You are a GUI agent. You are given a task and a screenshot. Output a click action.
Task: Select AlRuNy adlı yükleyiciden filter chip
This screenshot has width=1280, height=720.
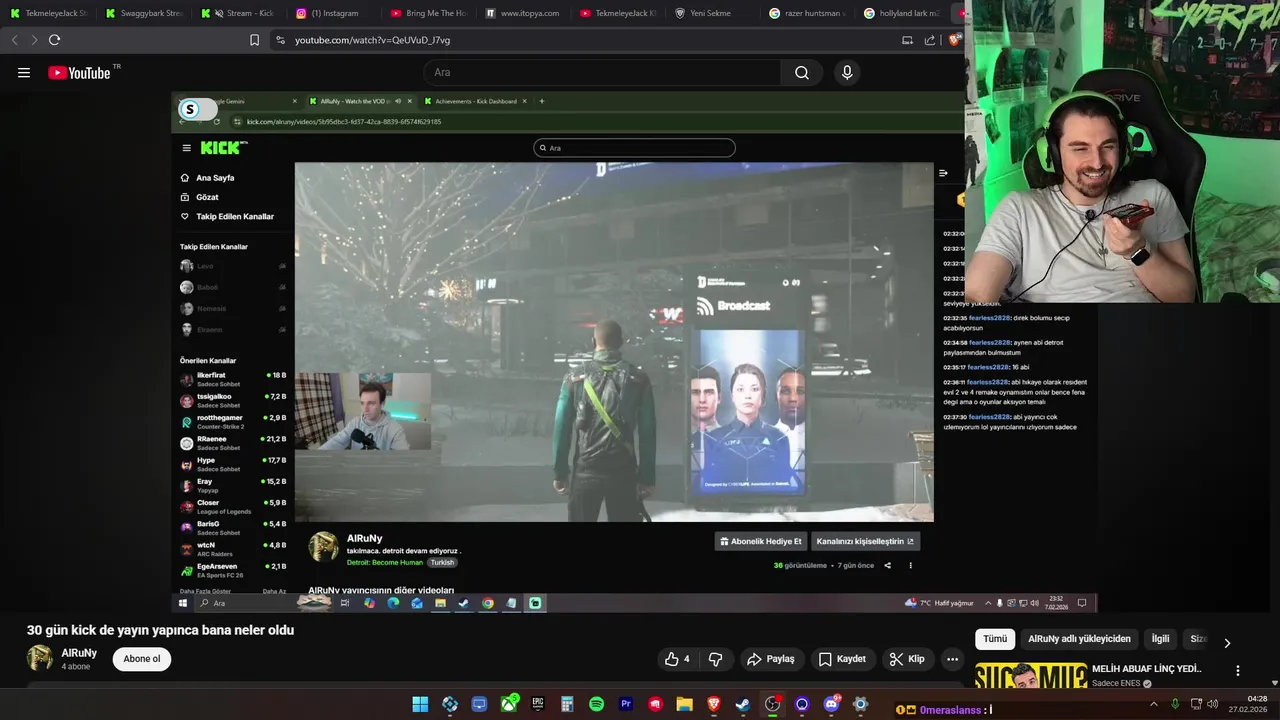pyautogui.click(x=1079, y=639)
